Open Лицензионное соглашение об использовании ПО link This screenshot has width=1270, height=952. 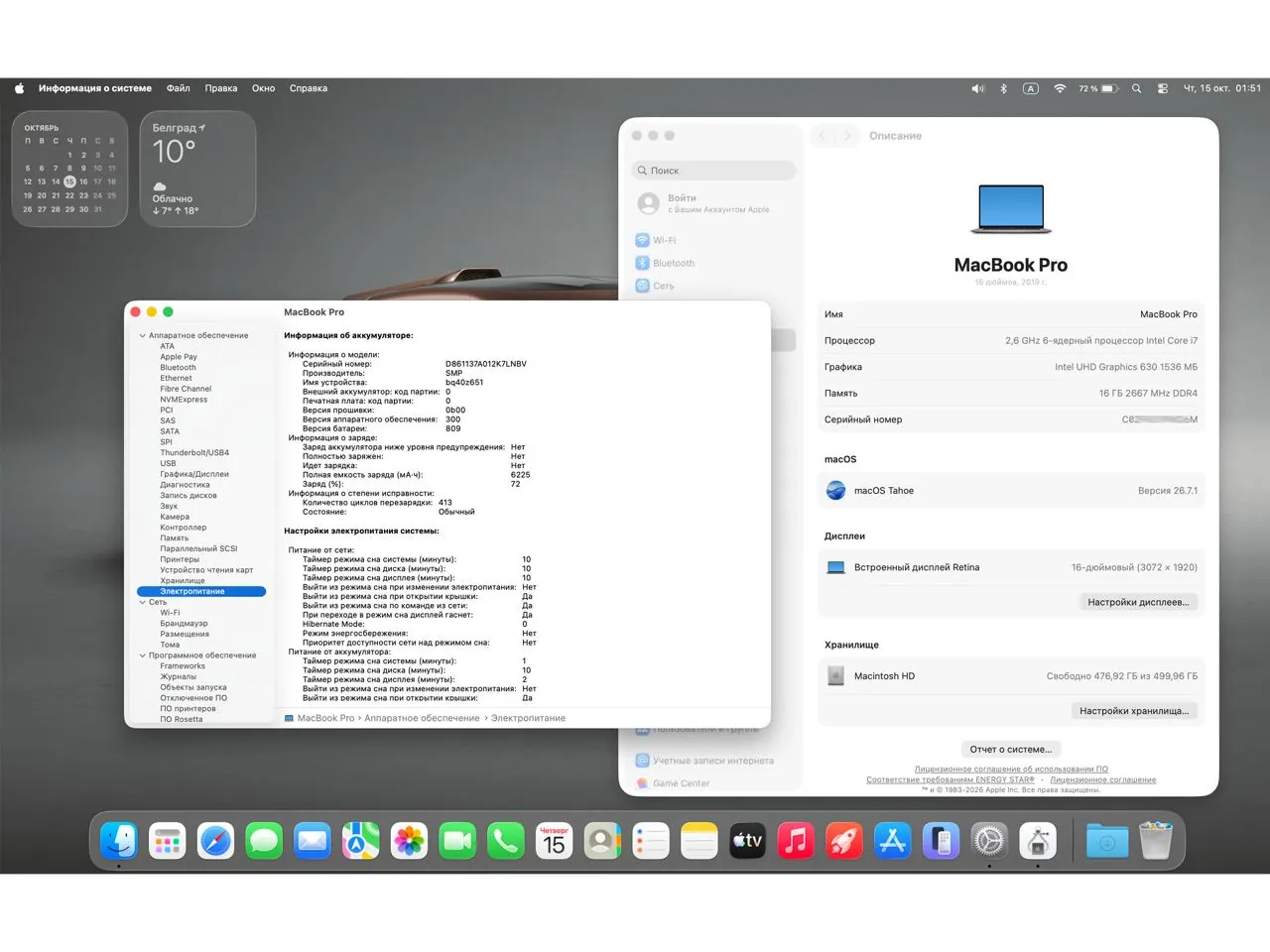click(x=1011, y=769)
